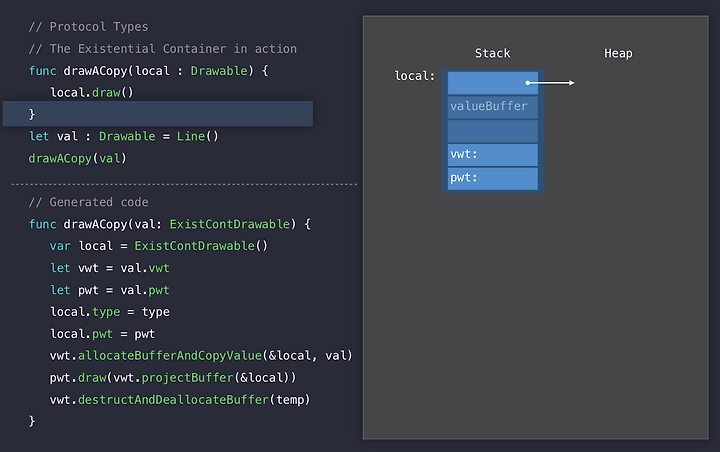Viewport: 720px width, 452px height.
Task: Click the Protocol Types comment line
Action: (x=89, y=27)
